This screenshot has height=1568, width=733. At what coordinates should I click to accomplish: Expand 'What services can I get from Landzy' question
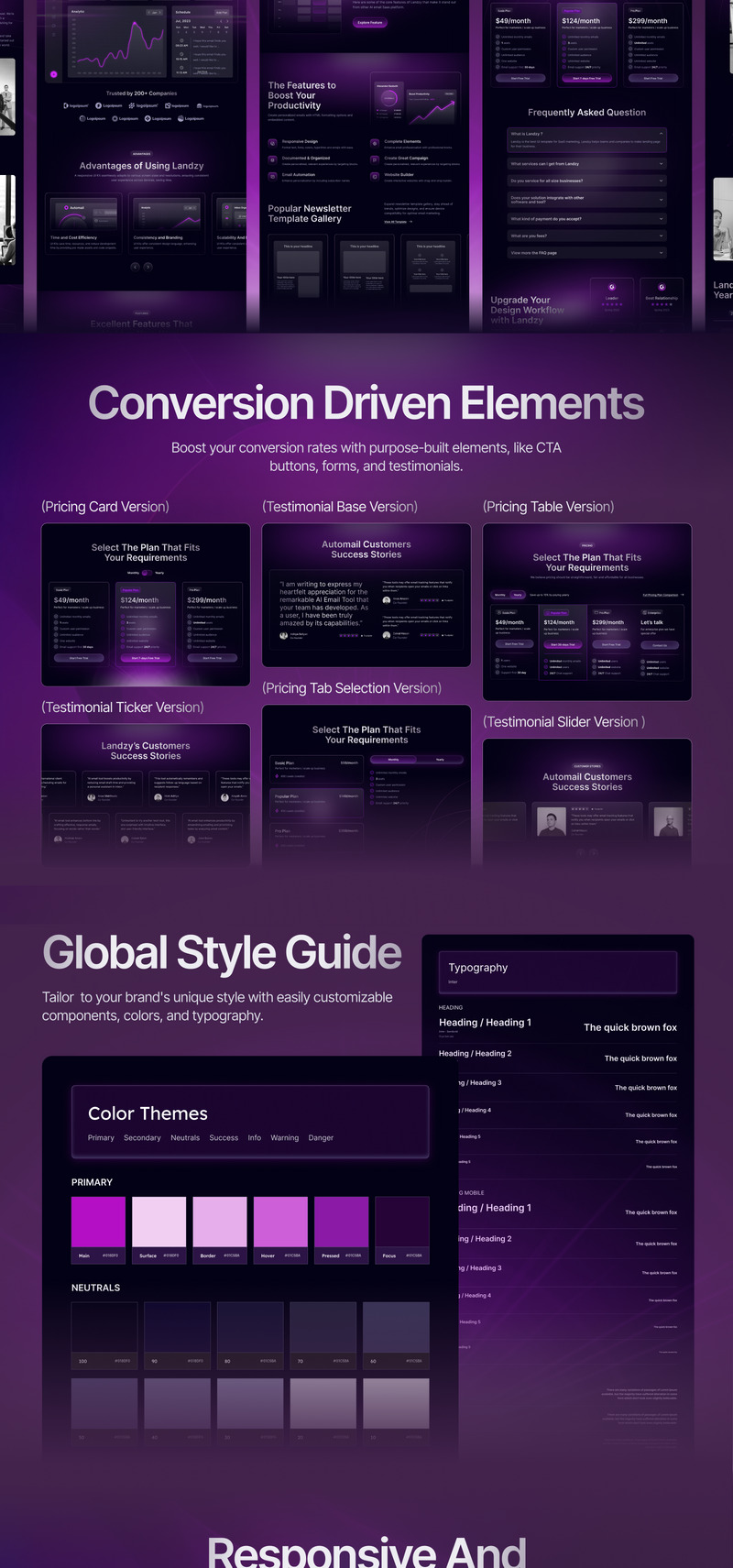click(661, 164)
